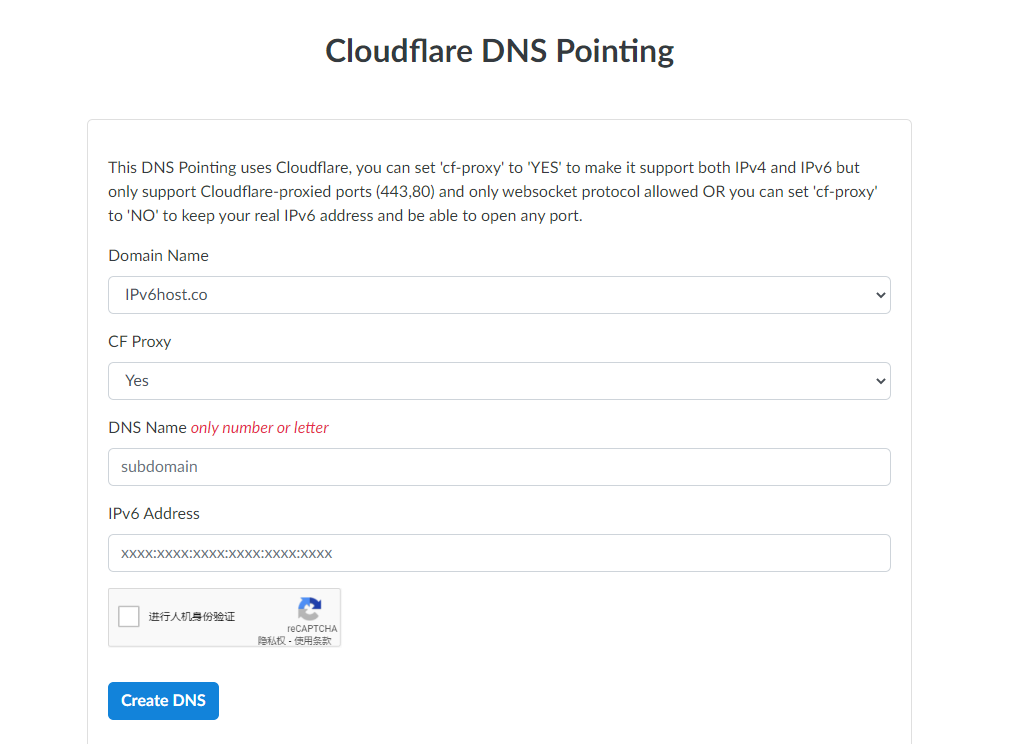Screen dimensions: 1009x744
Task: Click the '进行人机身份验证' captcha label text
Action: [192, 617]
